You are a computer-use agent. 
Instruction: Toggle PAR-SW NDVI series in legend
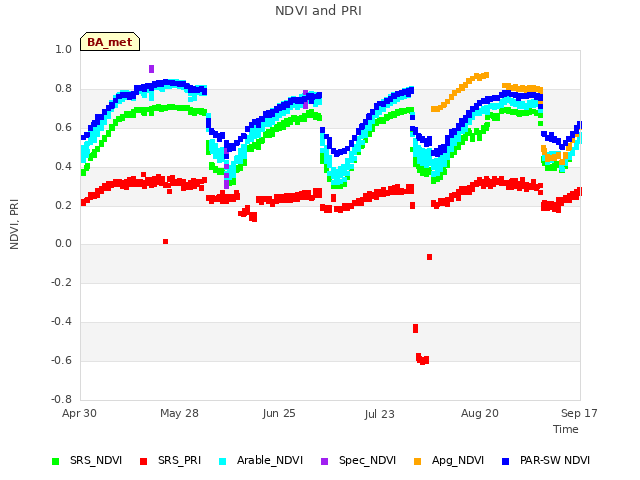click(546, 460)
